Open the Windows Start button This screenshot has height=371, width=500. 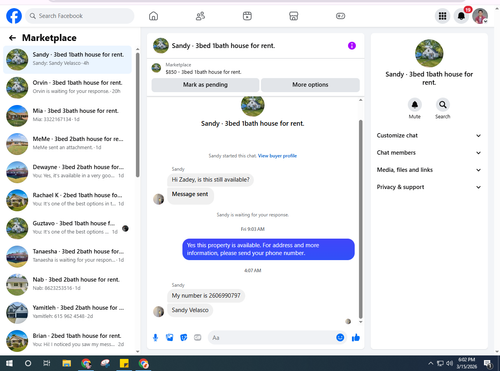(x=9, y=363)
